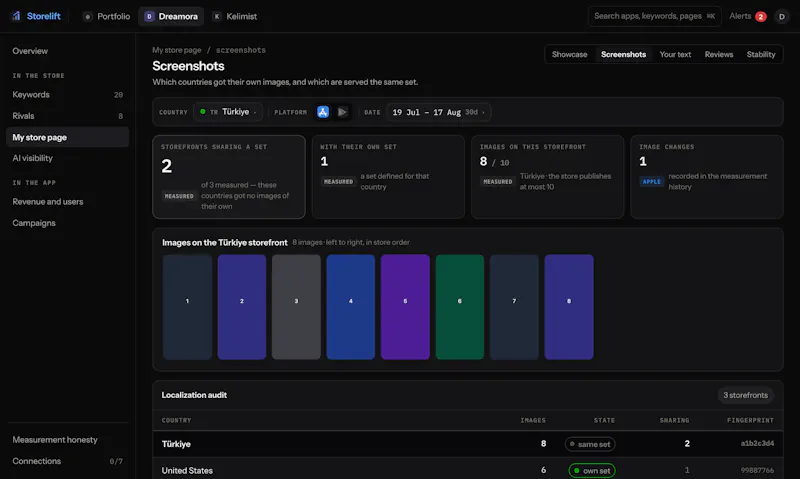Open screenshot thumbnail 8
This screenshot has height=479, width=800.
coord(569,307)
